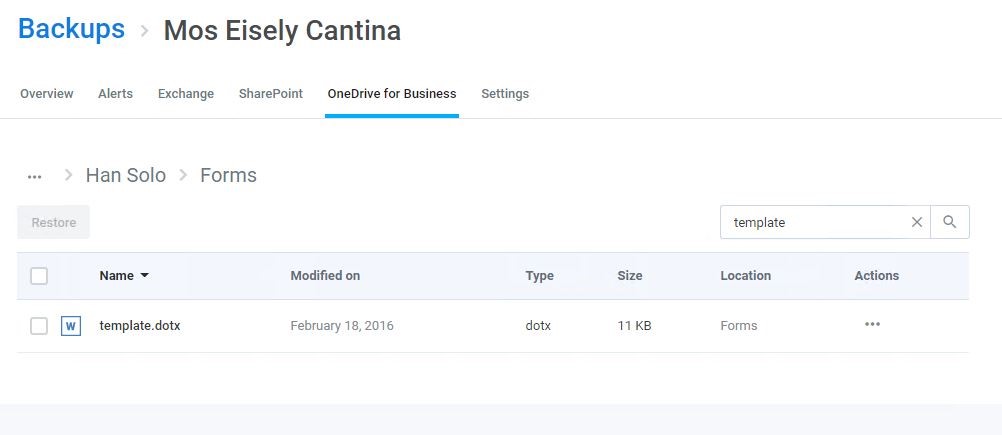This screenshot has height=435, width=1002.
Task: Open the Settings tab
Action: (x=505, y=93)
